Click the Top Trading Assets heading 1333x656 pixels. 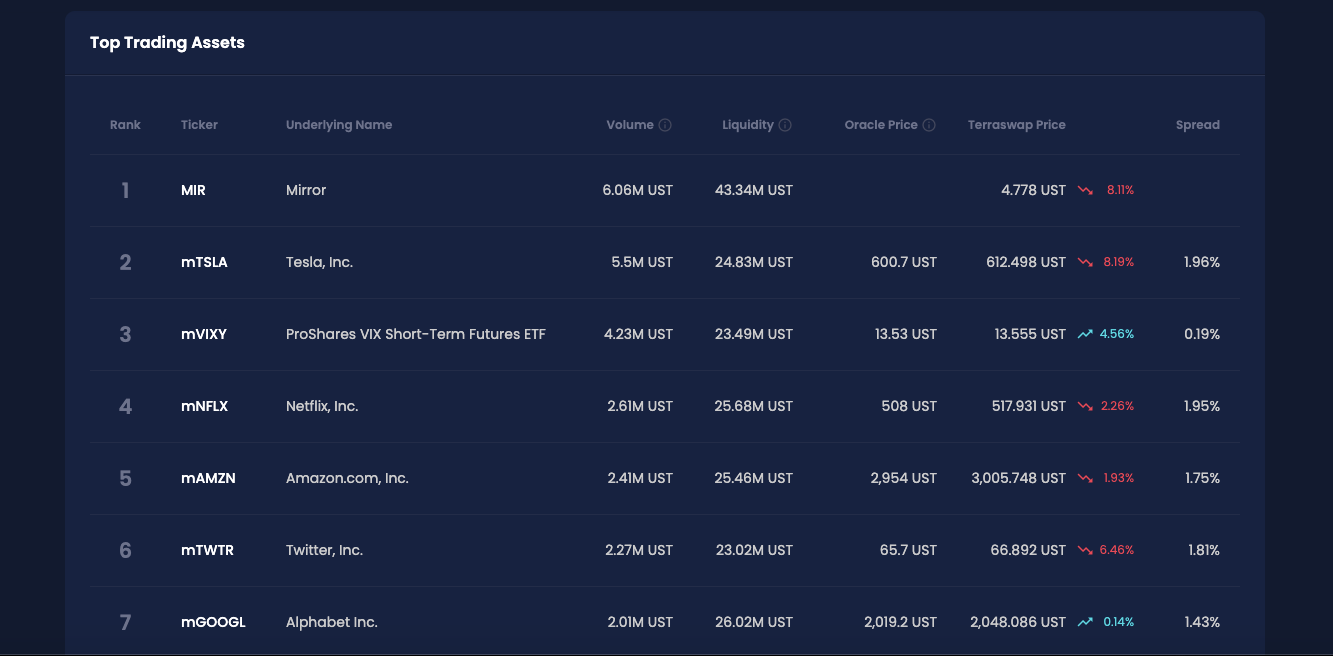(167, 43)
